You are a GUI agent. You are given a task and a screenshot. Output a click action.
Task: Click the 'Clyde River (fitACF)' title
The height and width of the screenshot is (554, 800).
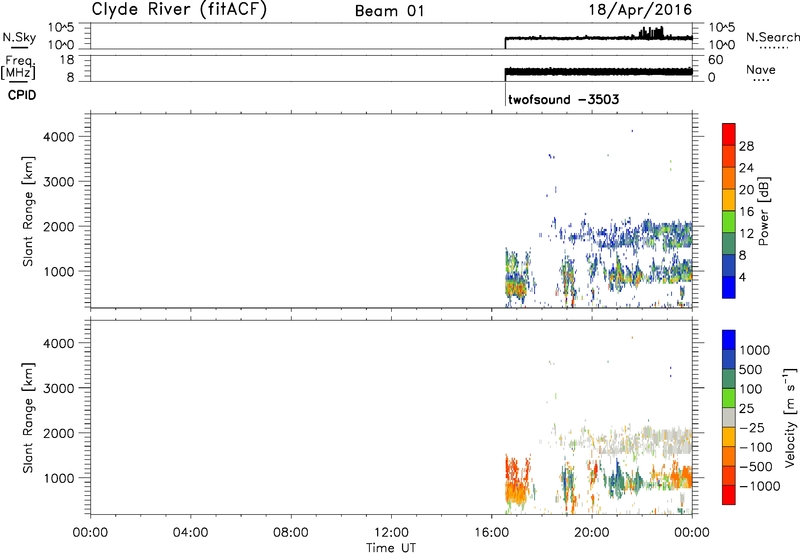coord(179,9)
